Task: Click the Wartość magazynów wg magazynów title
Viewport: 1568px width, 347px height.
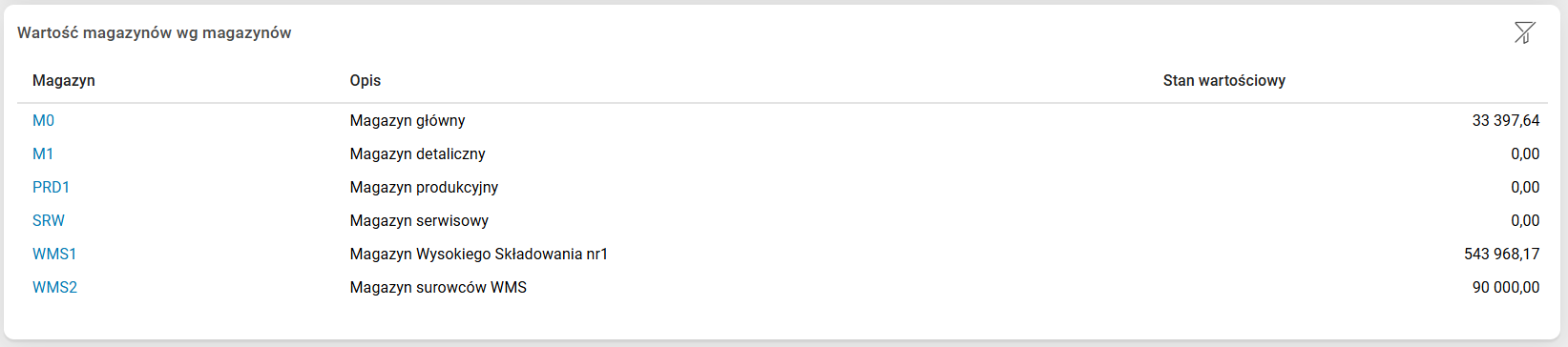Action: 155,32
